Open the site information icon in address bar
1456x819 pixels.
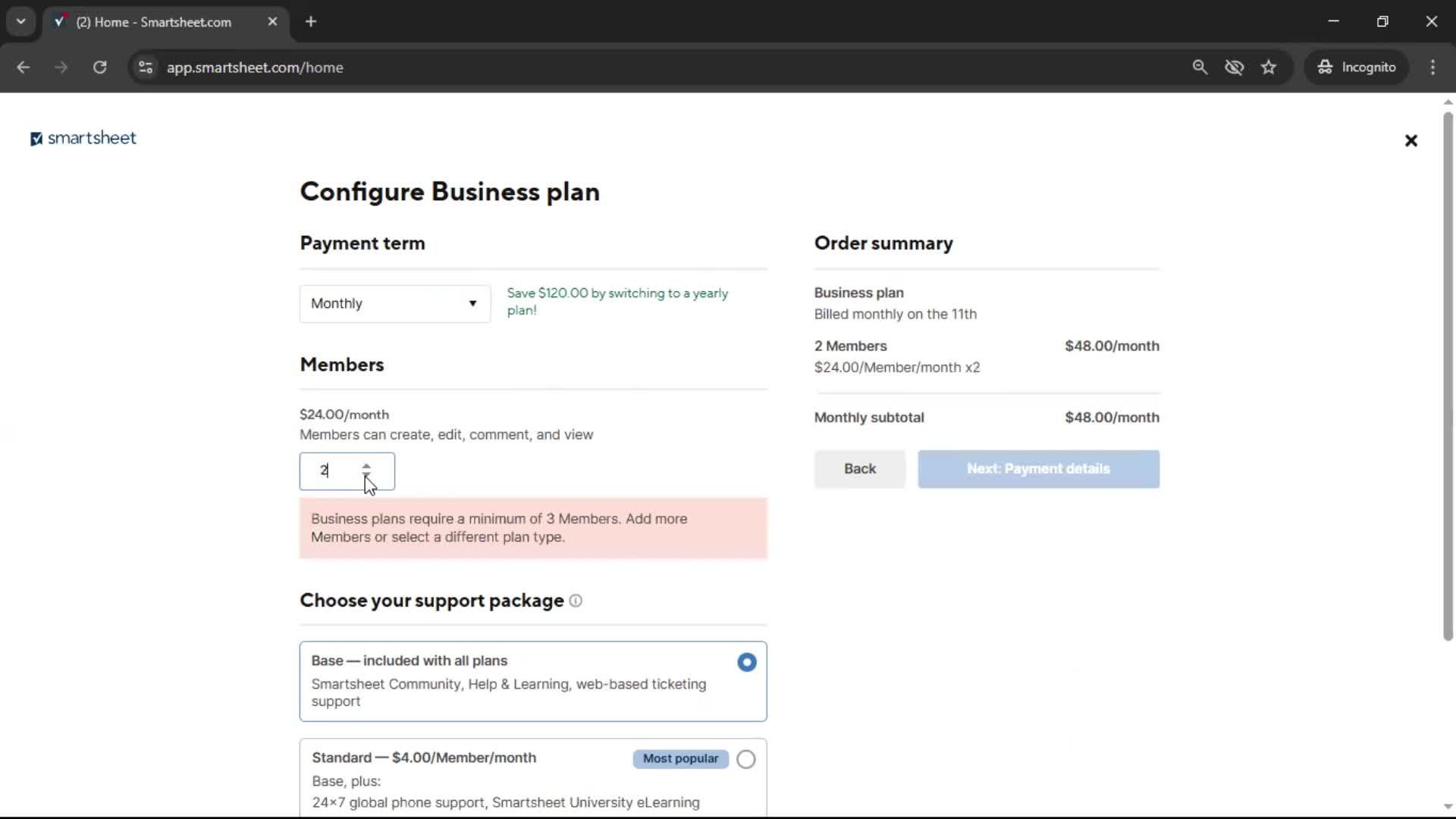pyautogui.click(x=146, y=67)
